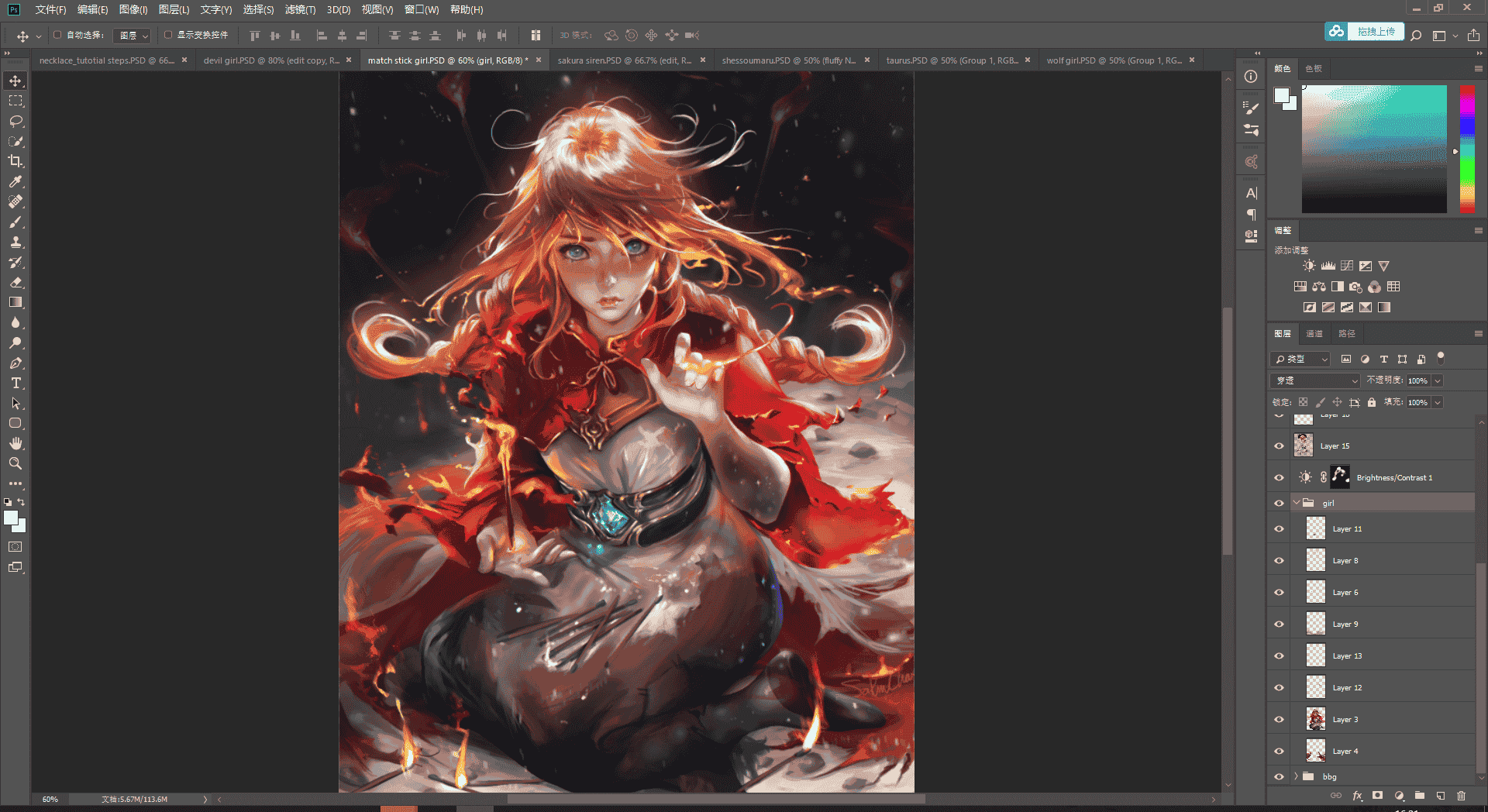Add a Brightness/Contrast adjustment from the Adjustments panel

pyautogui.click(x=1309, y=266)
